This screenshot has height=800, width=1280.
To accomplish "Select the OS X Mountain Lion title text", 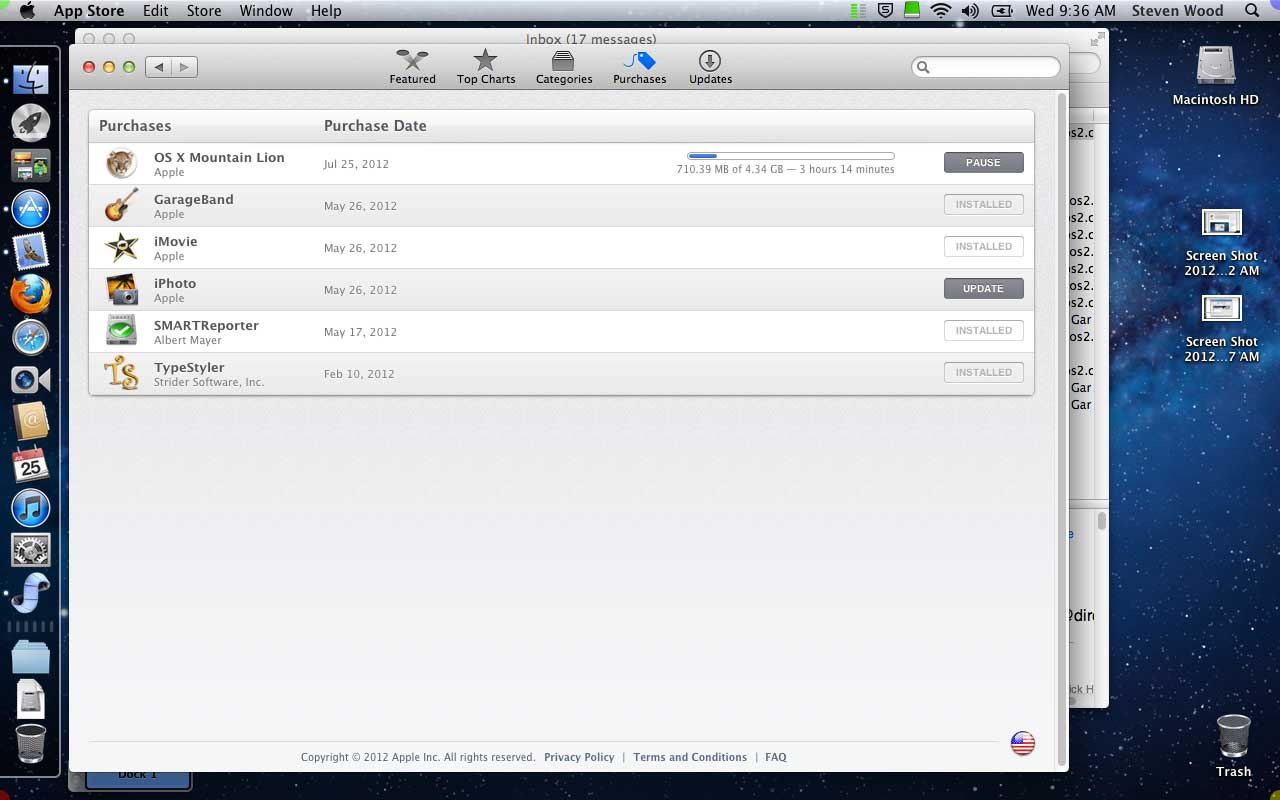I will pyautogui.click(x=219, y=157).
